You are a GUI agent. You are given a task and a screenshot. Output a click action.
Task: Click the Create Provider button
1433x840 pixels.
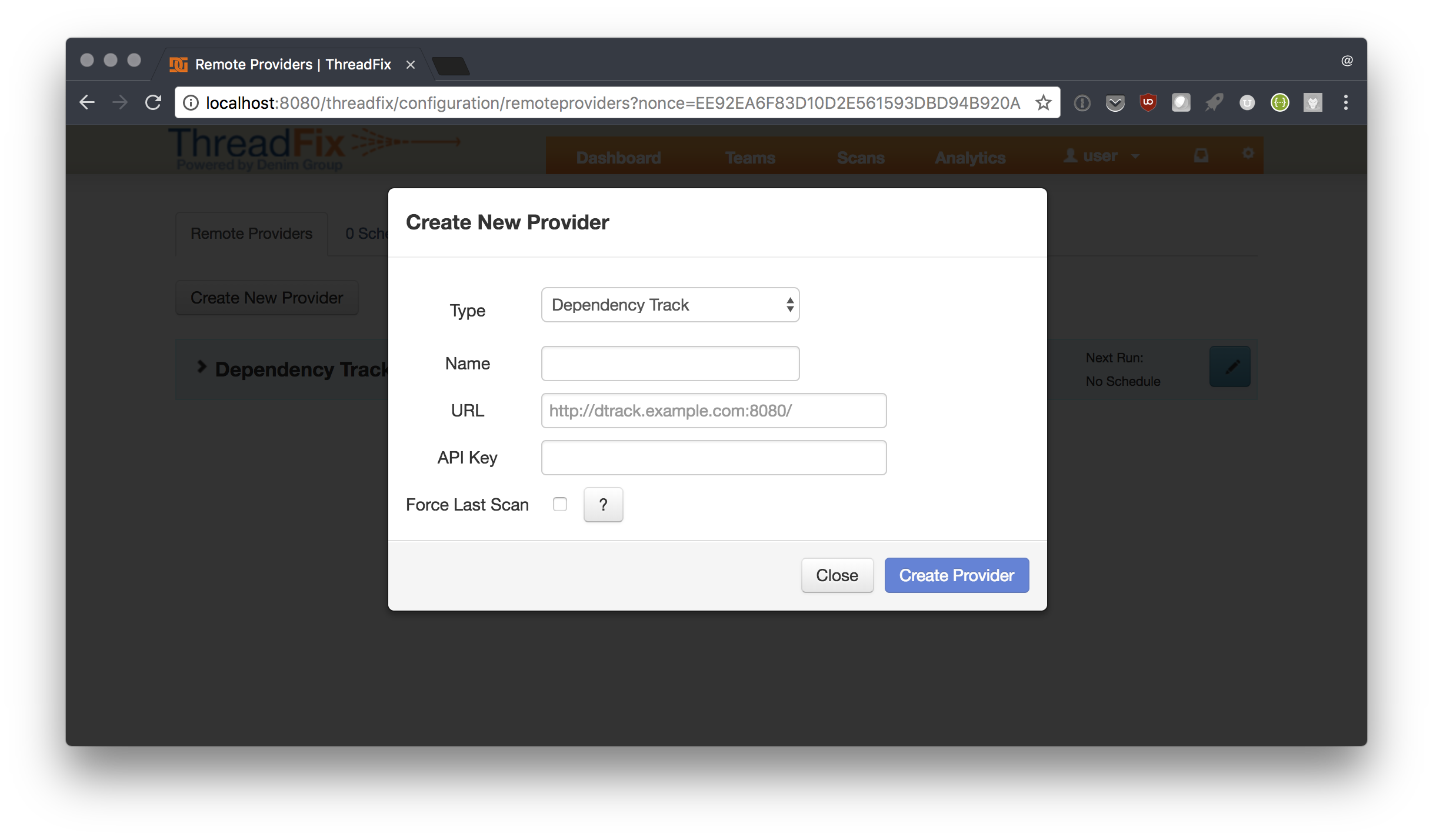point(956,574)
